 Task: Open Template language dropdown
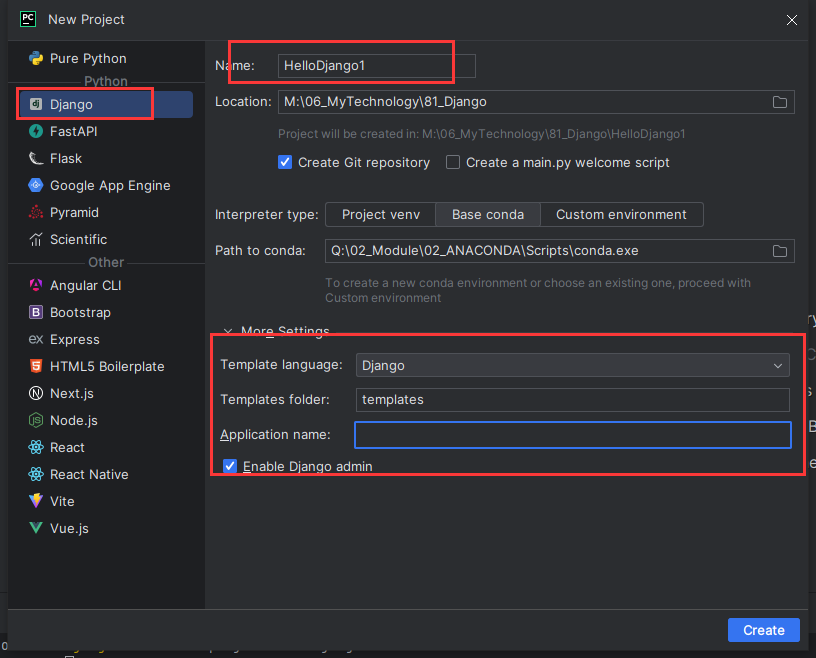tap(572, 365)
